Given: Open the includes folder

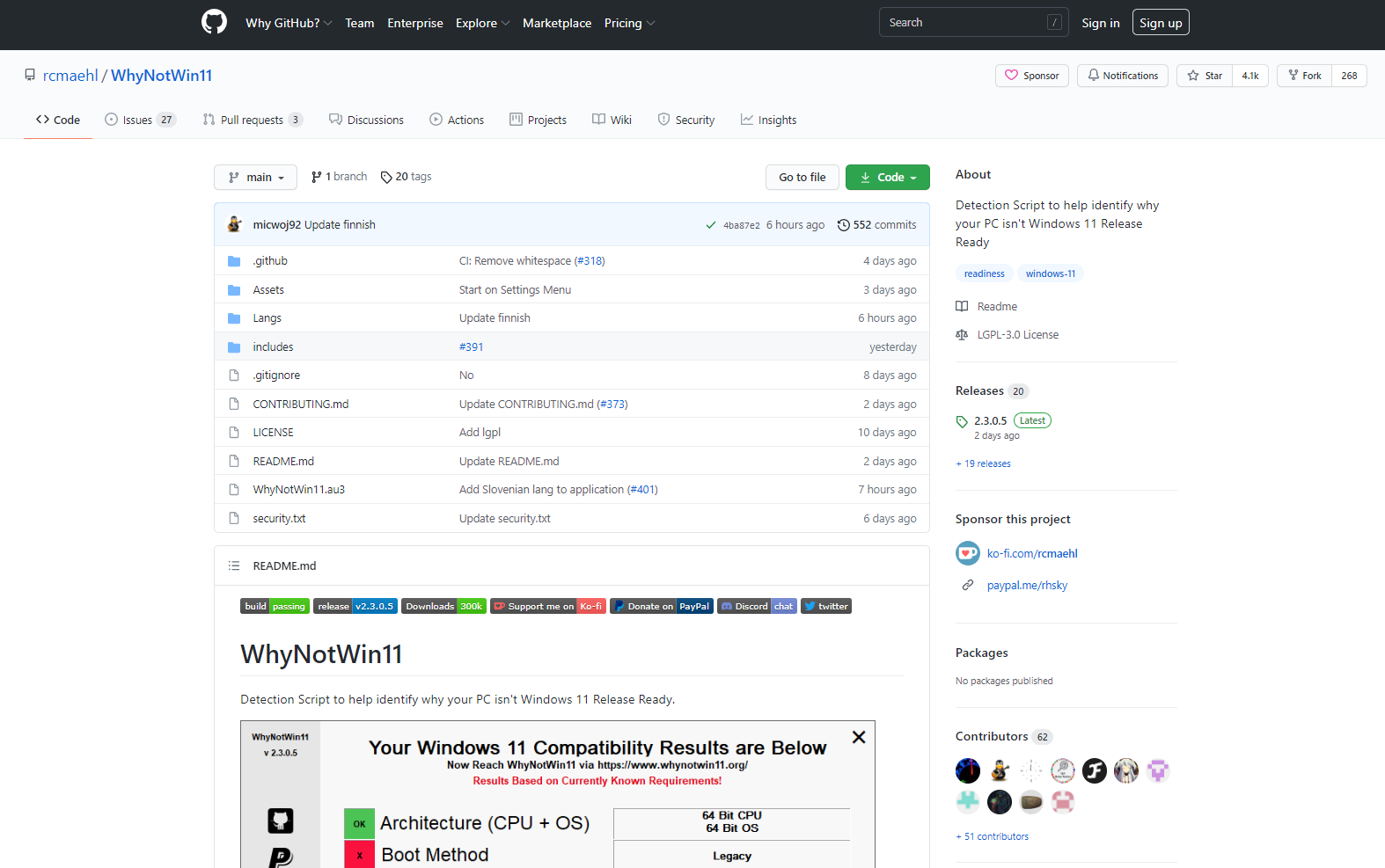Looking at the screenshot, I should pos(274,347).
